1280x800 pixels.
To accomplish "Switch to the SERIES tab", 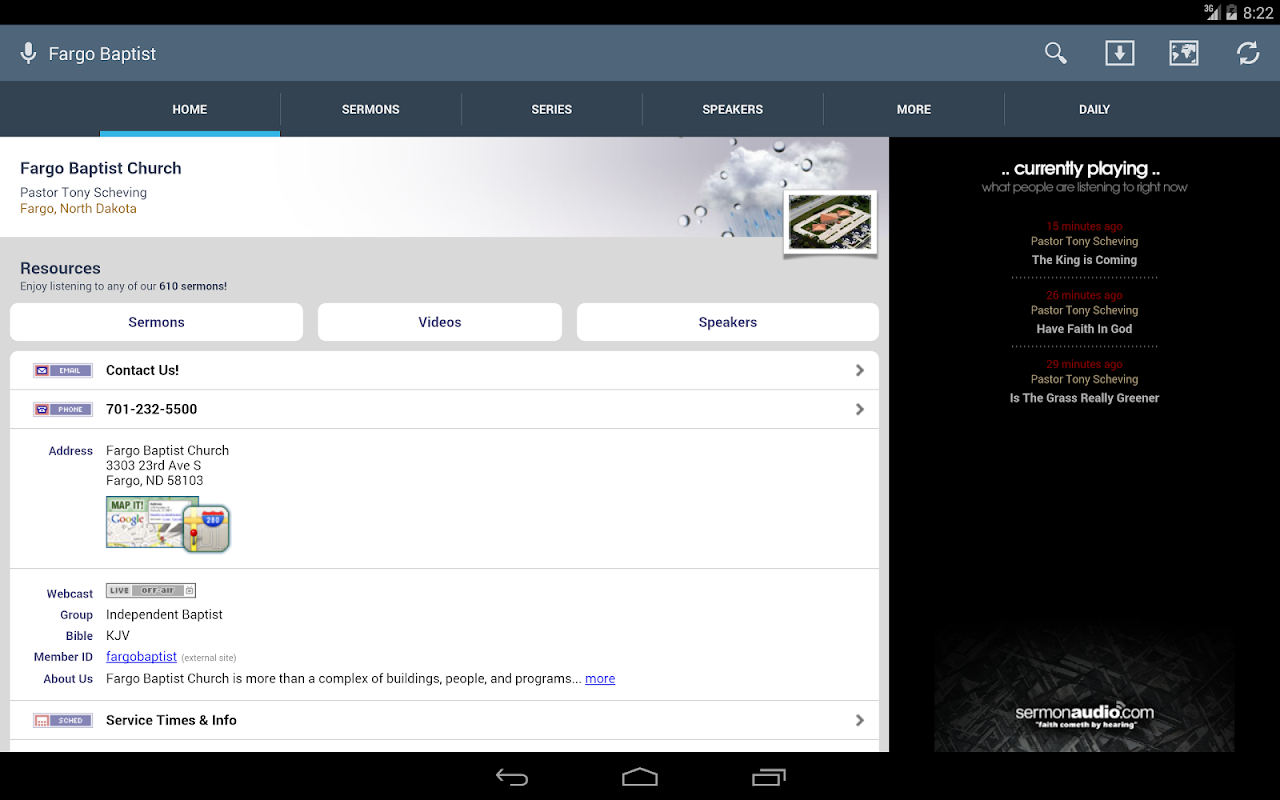I will pyautogui.click(x=552, y=110).
